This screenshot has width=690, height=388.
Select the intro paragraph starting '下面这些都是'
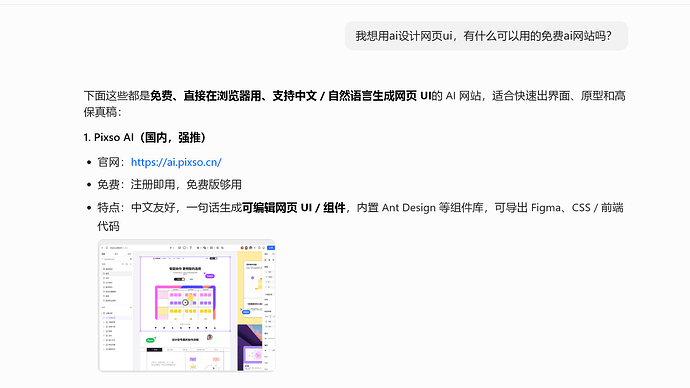(355, 104)
